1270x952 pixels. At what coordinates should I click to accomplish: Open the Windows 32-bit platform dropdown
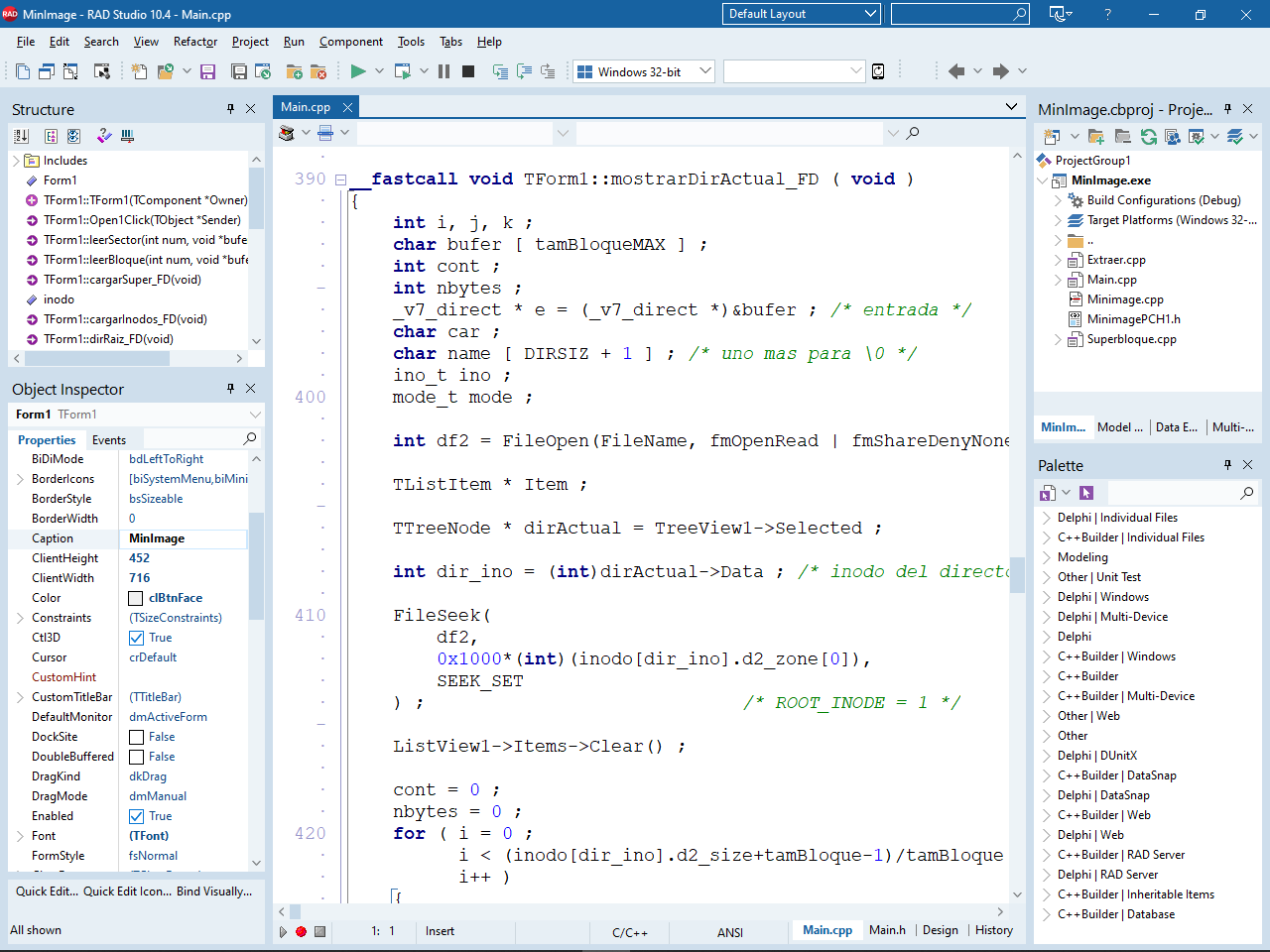(705, 71)
